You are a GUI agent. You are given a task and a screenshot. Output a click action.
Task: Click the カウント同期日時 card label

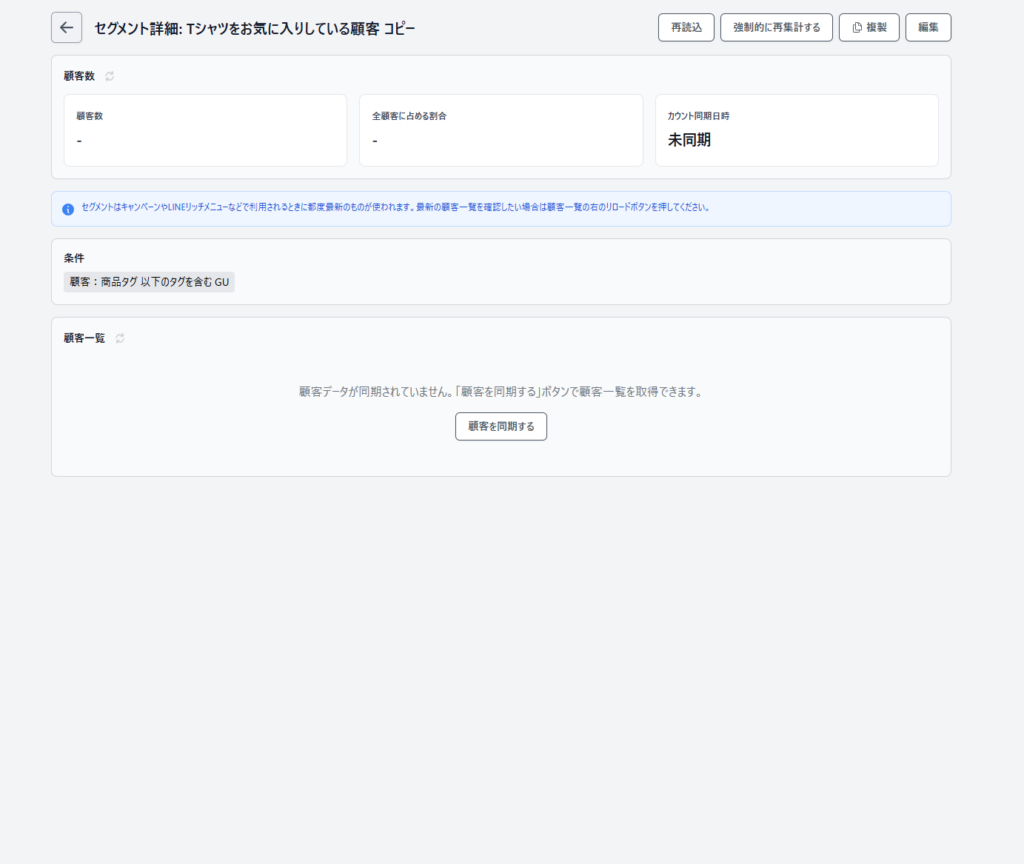tap(698, 116)
